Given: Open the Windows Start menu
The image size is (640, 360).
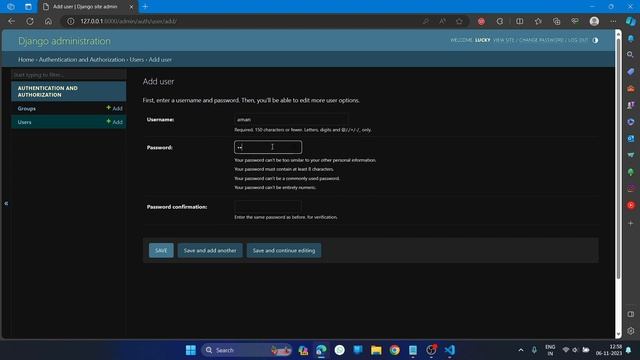Looking at the screenshot, I should (x=191, y=350).
